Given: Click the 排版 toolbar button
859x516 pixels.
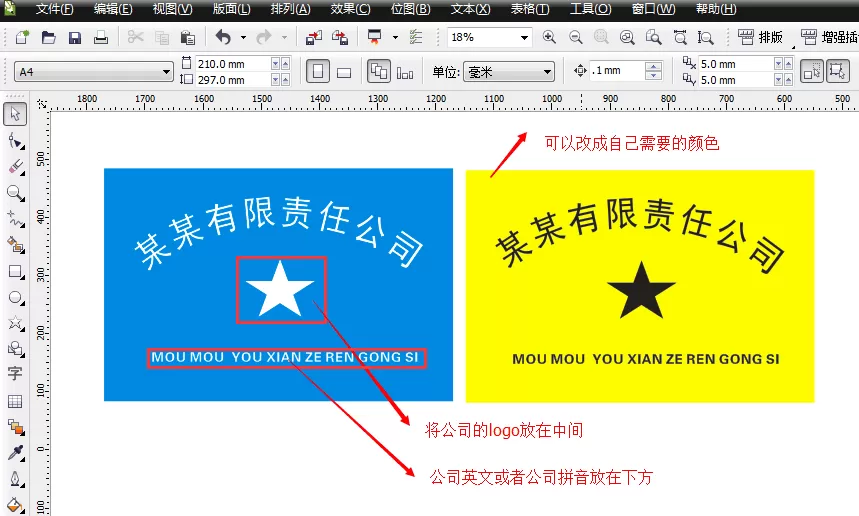Looking at the screenshot, I should click(760, 37).
